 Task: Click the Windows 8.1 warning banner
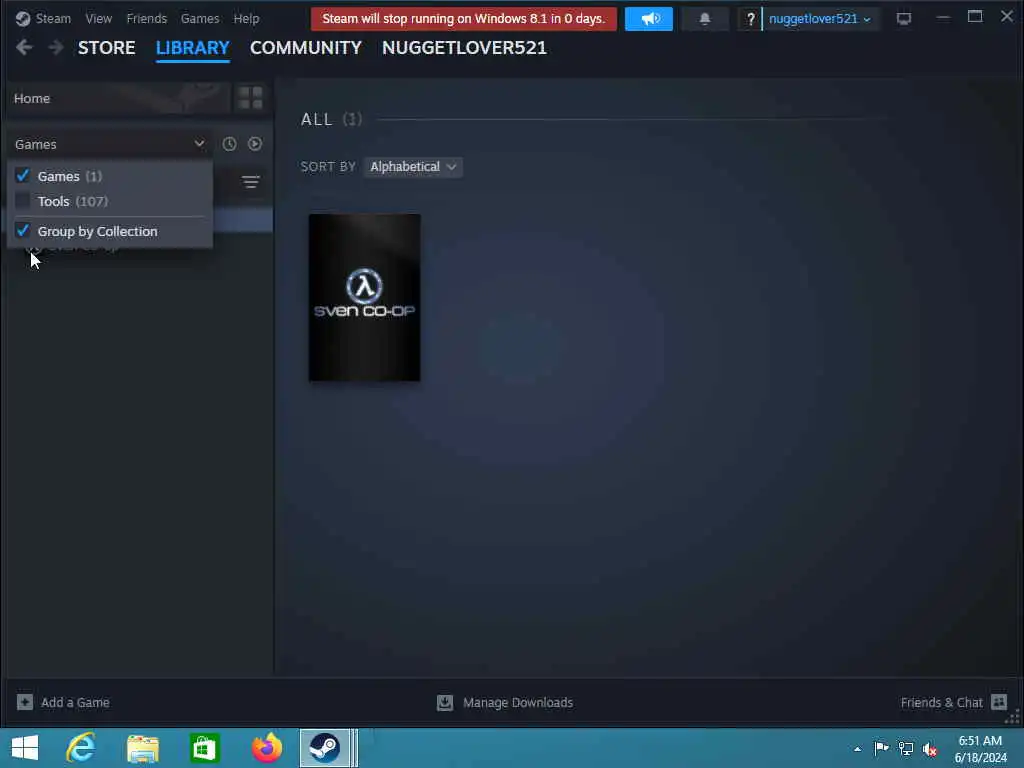464,19
